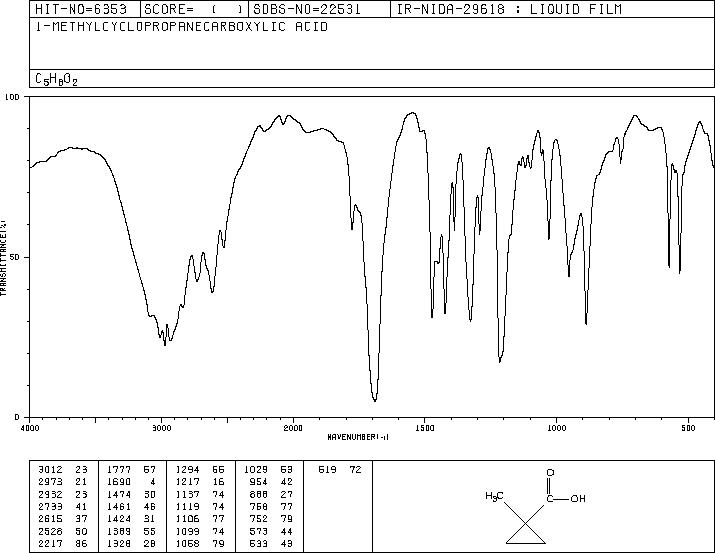Screen dimensions: 715x553
Task: Select the C5H8O2 molecular formula
Action: 57,80
